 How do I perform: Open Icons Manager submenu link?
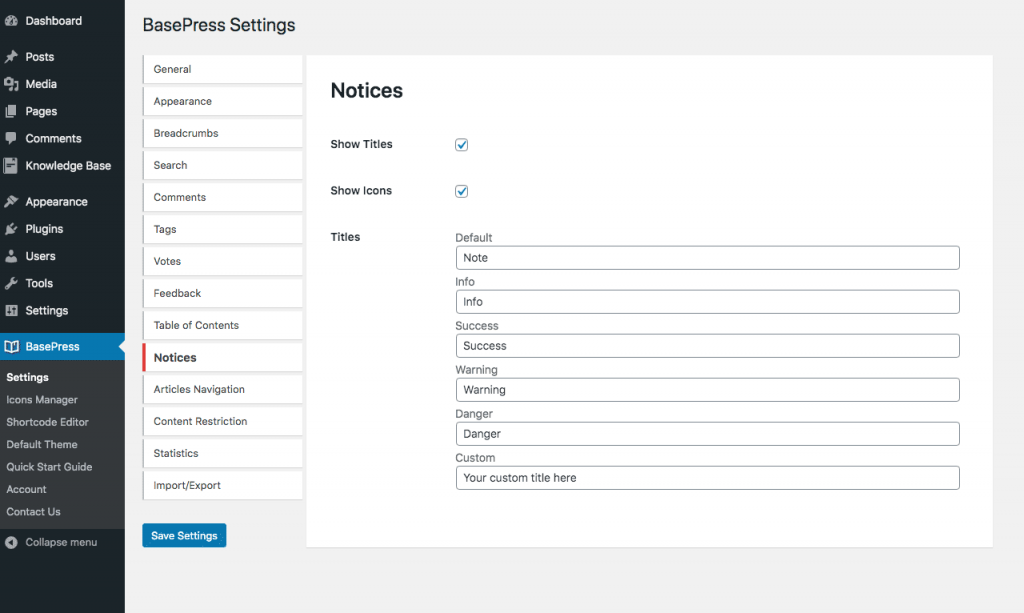[42, 400]
